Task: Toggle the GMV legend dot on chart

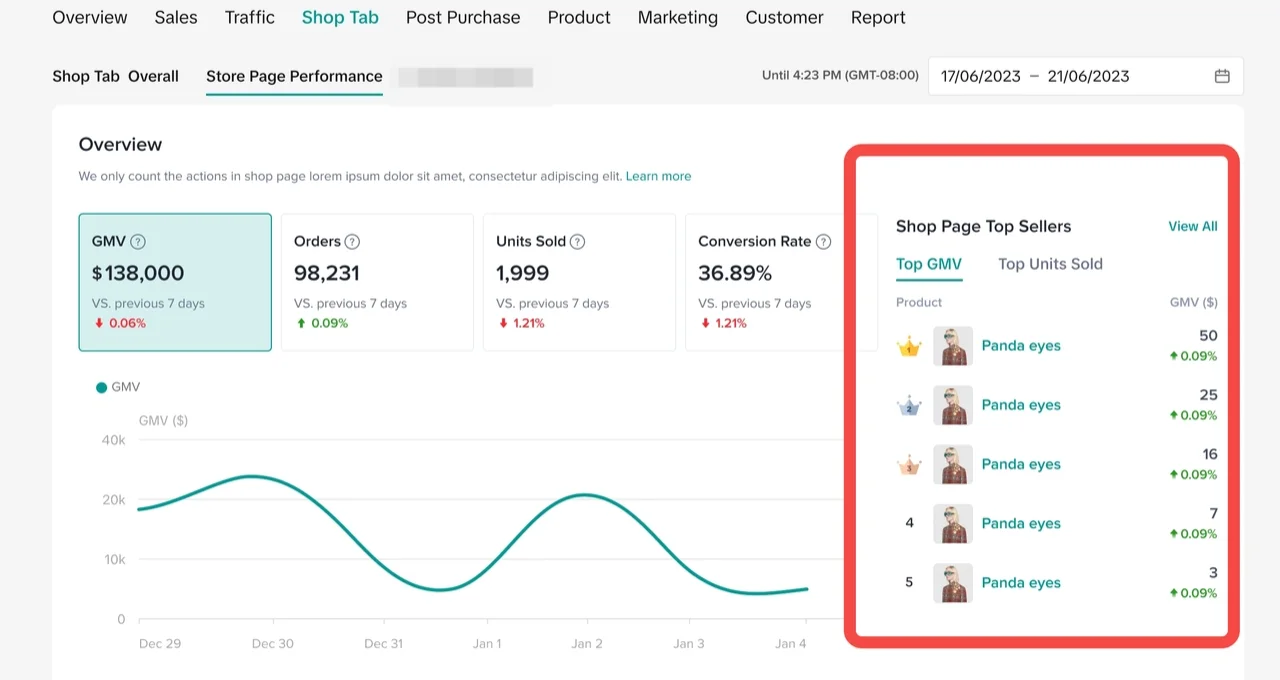Action: pyautogui.click(x=101, y=387)
